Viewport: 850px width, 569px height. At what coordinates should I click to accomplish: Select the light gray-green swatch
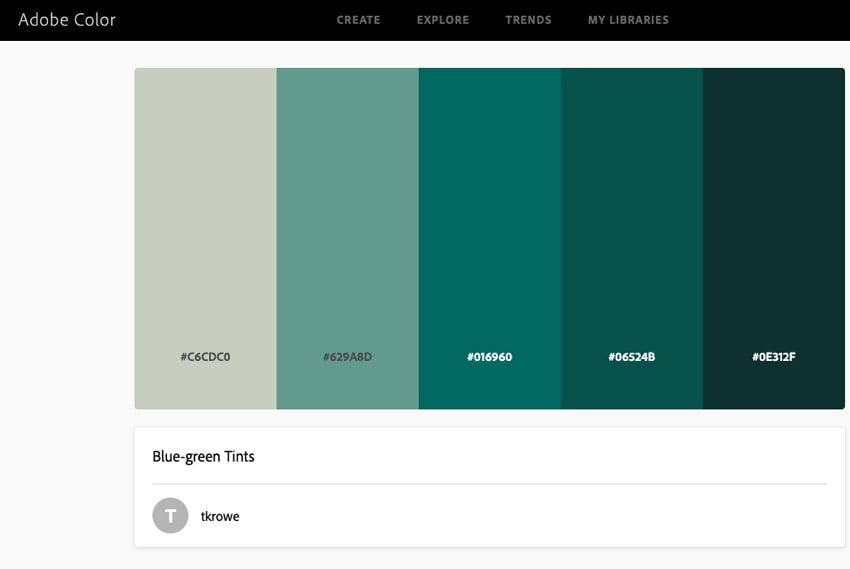(205, 200)
